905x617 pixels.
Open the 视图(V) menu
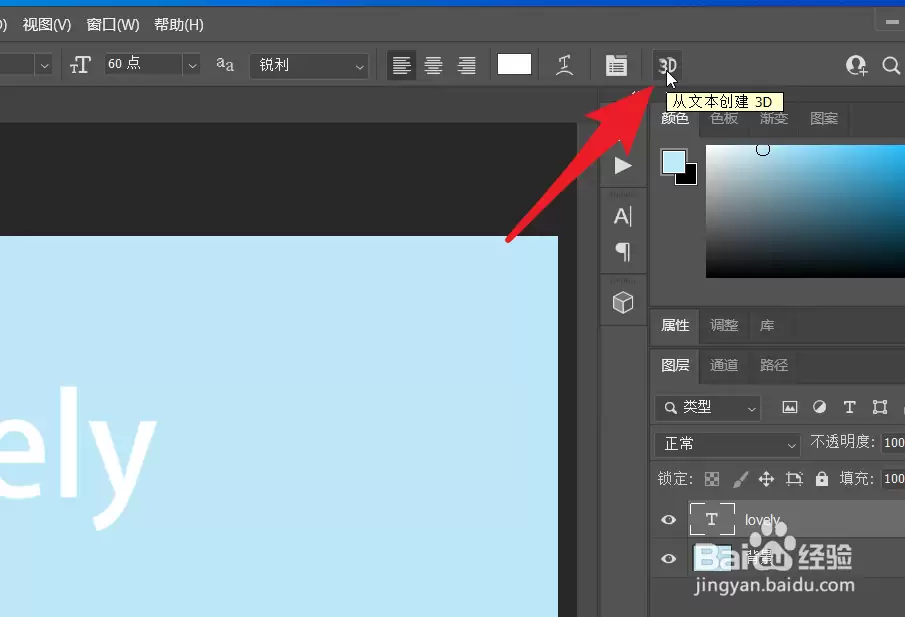(x=47, y=25)
